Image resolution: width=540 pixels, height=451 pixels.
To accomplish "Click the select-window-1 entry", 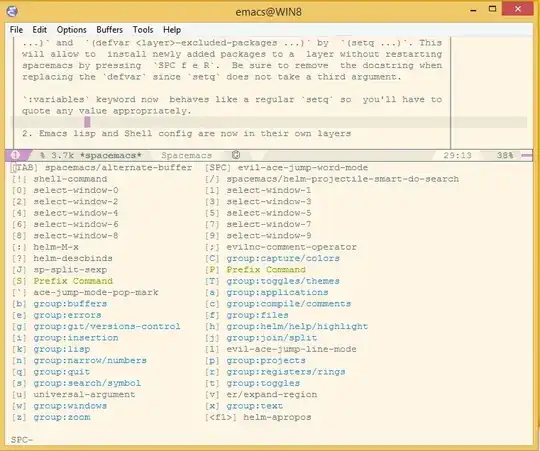I will click(269, 190).
